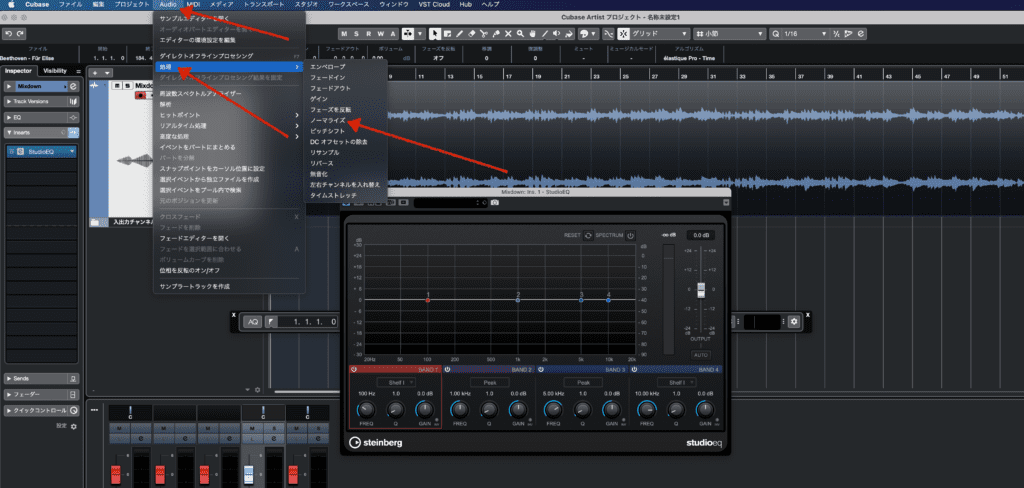1024x488 pixels.
Task: Toggle the global Write W automation button
Action: (381, 33)
